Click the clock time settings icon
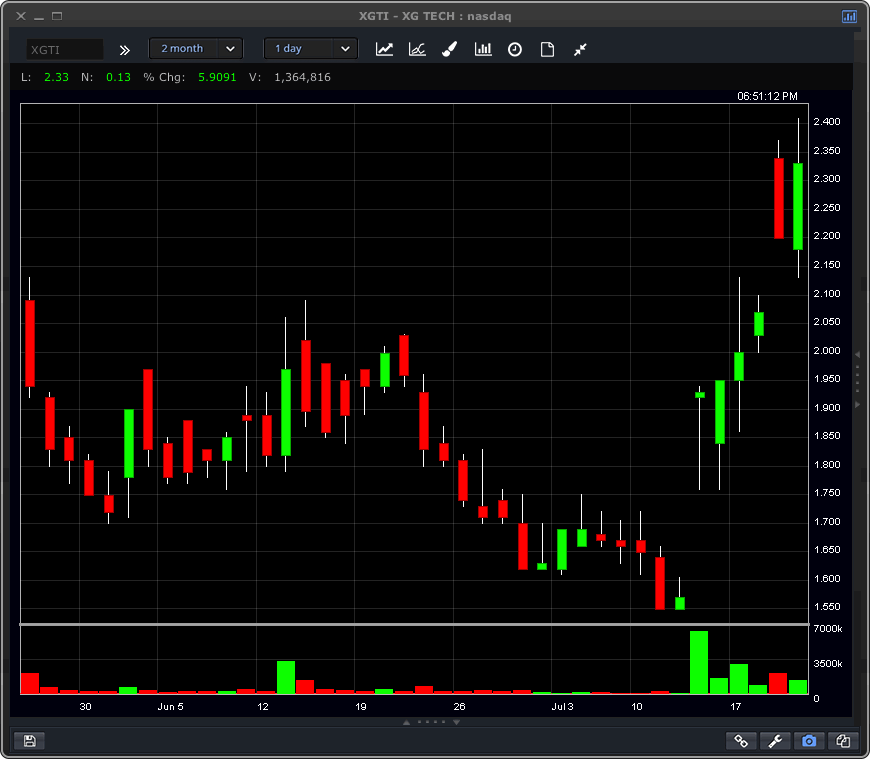 pyautogui.click(x=515, y=49)
